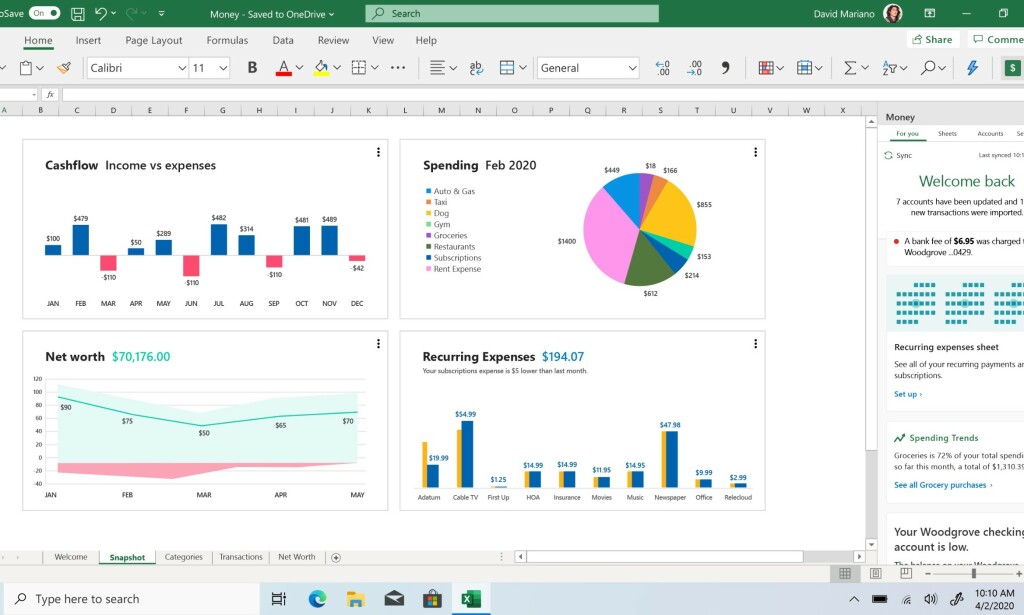Select the Accounts tab in Money pane

point(990,134)
